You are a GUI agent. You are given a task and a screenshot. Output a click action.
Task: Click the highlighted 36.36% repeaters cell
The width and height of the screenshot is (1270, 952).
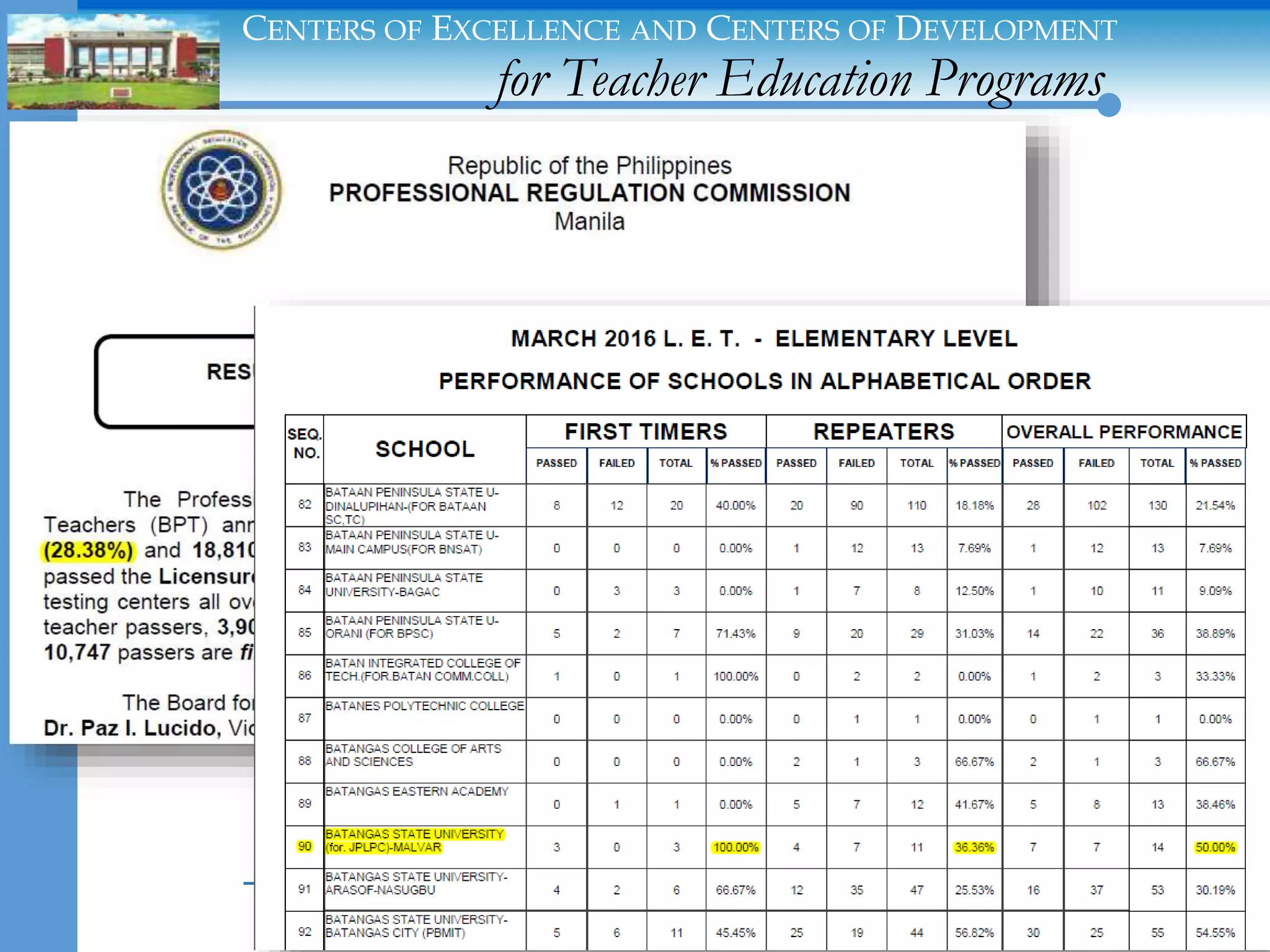click(974, 847)
